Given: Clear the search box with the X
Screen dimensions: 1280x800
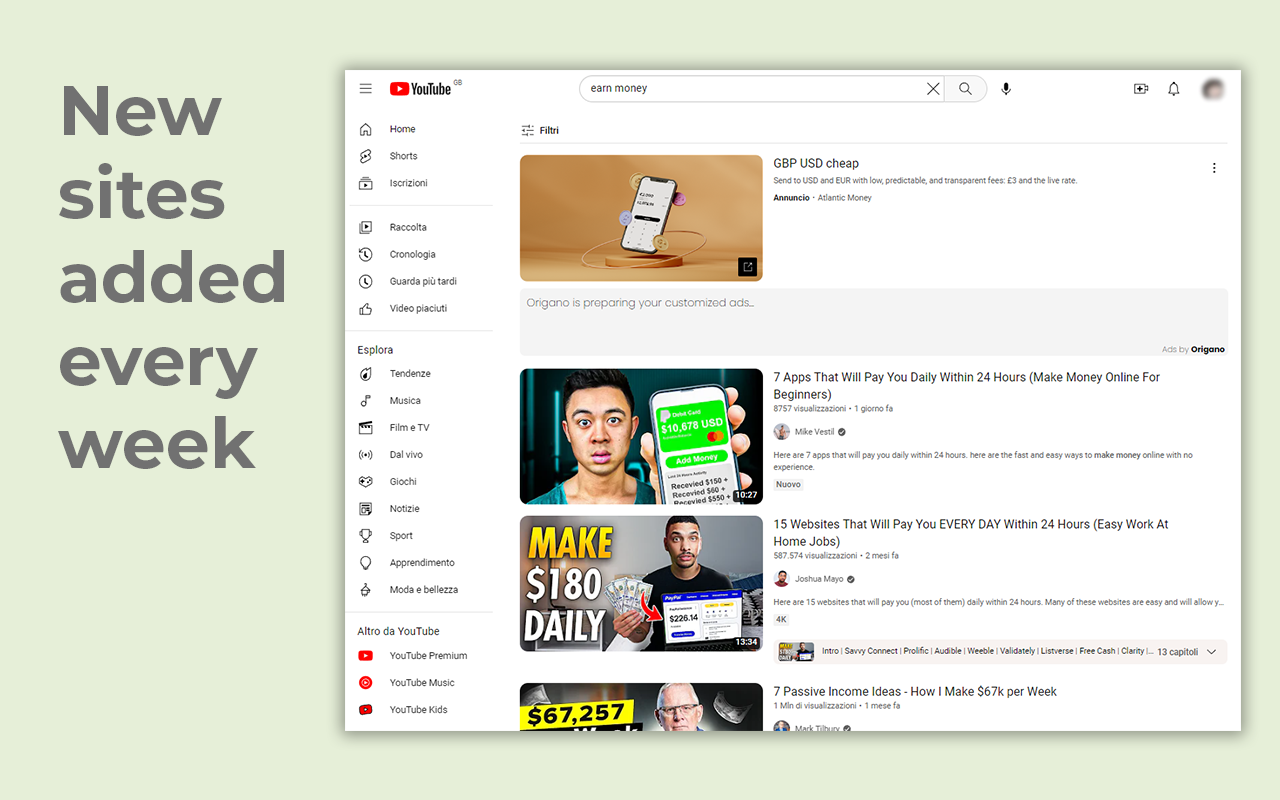Looking at the screenshot, I should coord(933,89).
